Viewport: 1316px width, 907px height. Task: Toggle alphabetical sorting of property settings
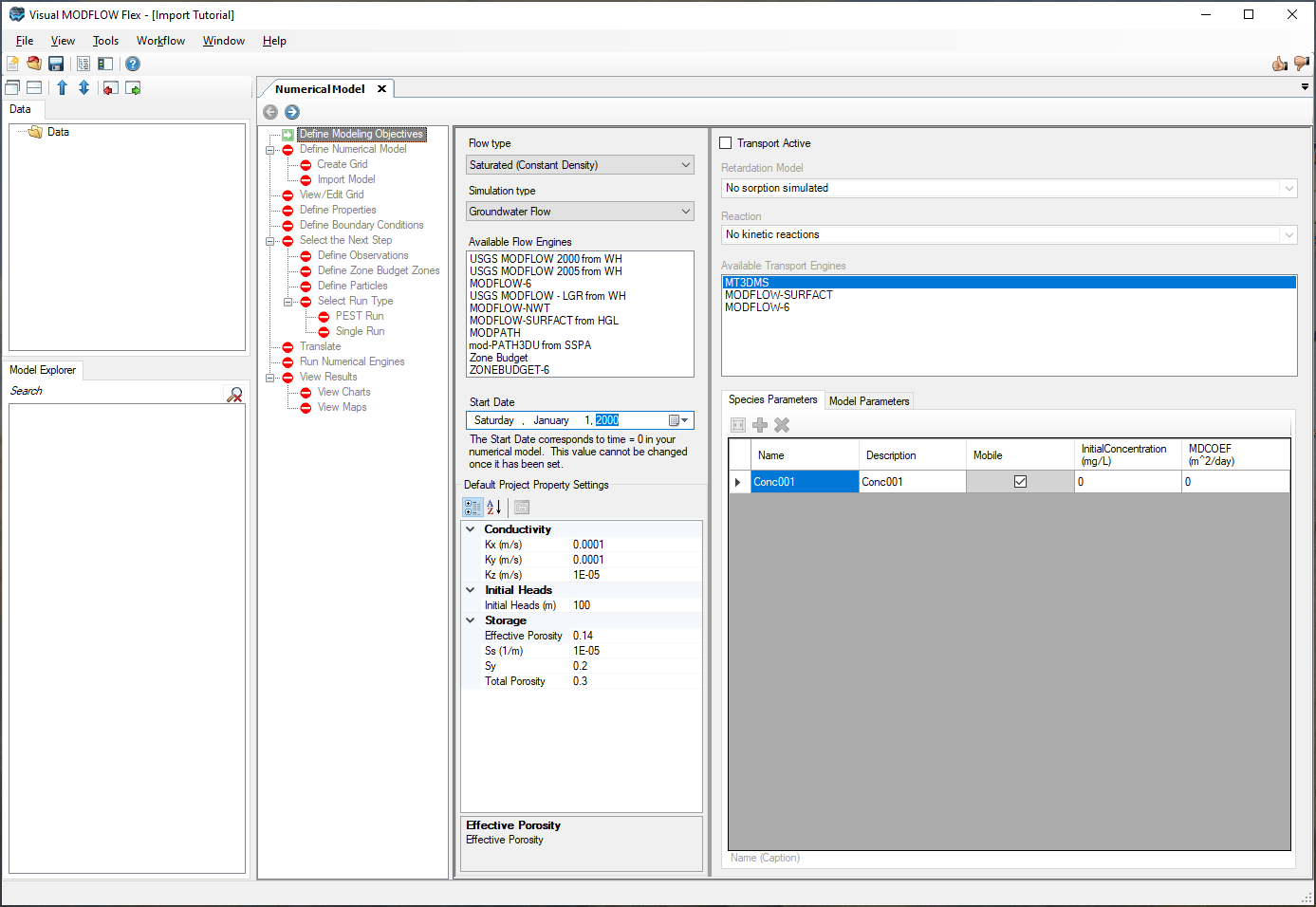494,507
